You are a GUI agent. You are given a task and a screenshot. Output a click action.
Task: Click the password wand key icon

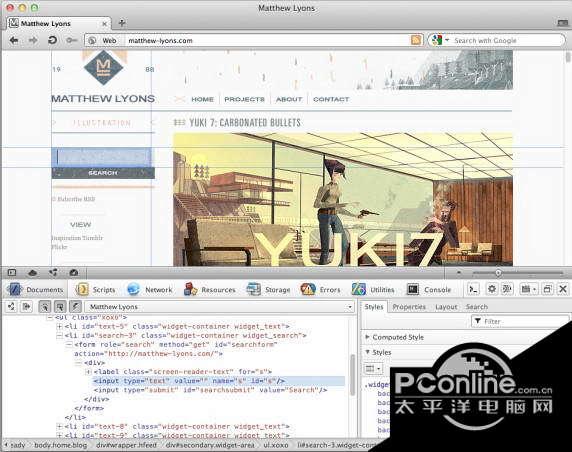(71, 40)
